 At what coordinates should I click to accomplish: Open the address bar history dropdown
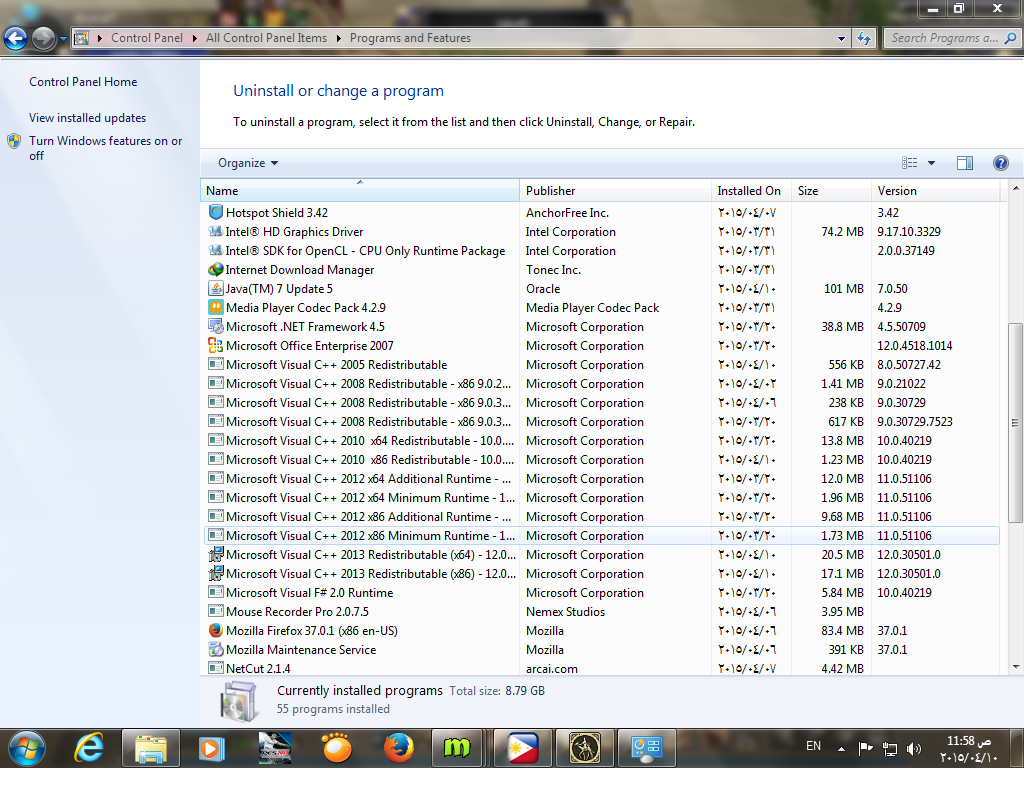click(841, 39)
